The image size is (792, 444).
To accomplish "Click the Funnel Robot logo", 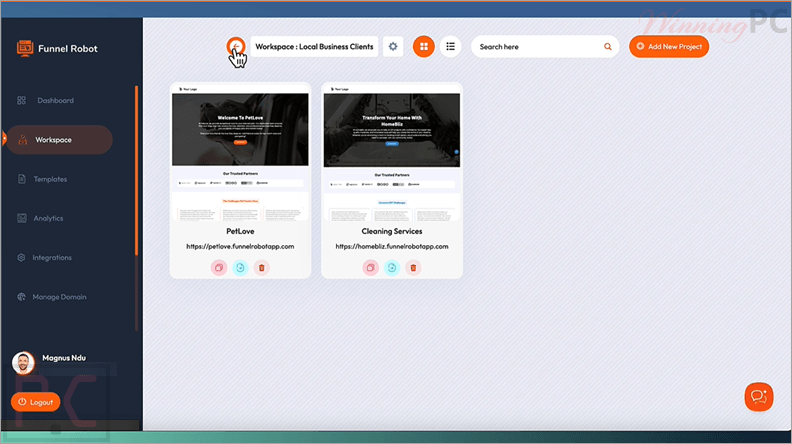I will tap(57, 48).
